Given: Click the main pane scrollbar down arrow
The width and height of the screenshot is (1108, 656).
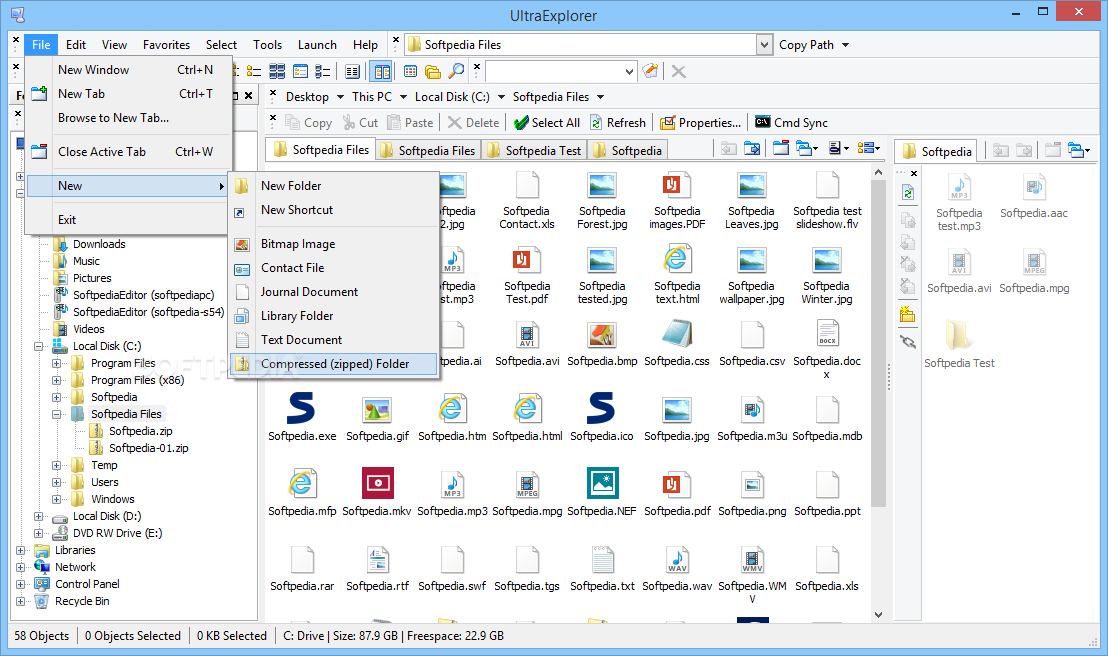Looking at the screenshot, I should click(x=878, y=614).
